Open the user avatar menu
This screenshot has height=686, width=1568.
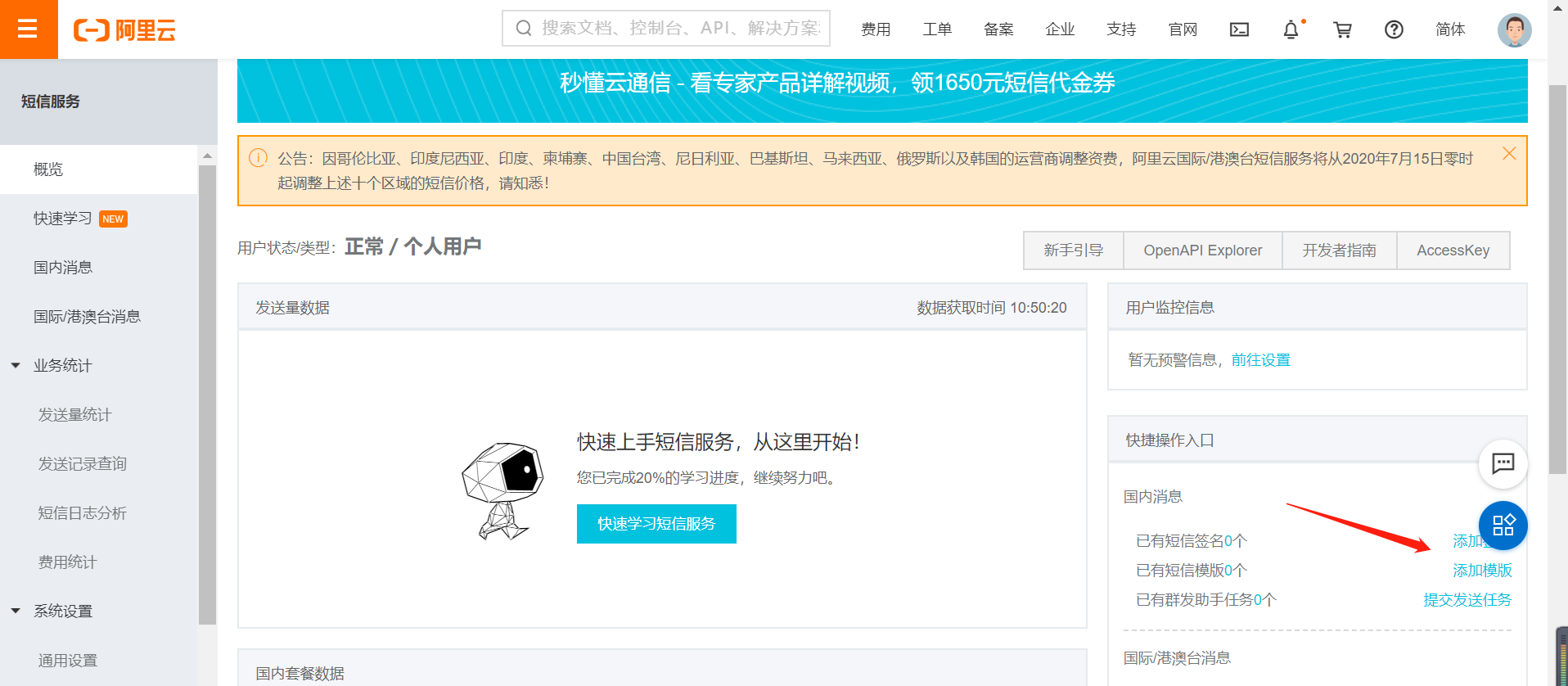1514,29
